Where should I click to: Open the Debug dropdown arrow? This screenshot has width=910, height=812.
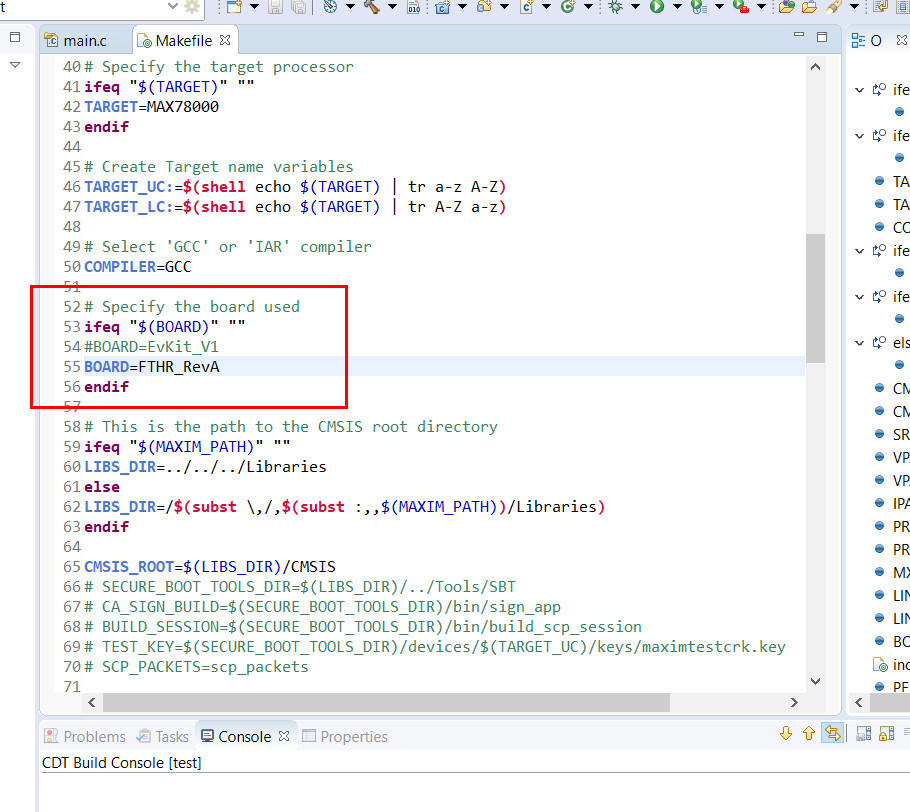click(x=635, y=7)
